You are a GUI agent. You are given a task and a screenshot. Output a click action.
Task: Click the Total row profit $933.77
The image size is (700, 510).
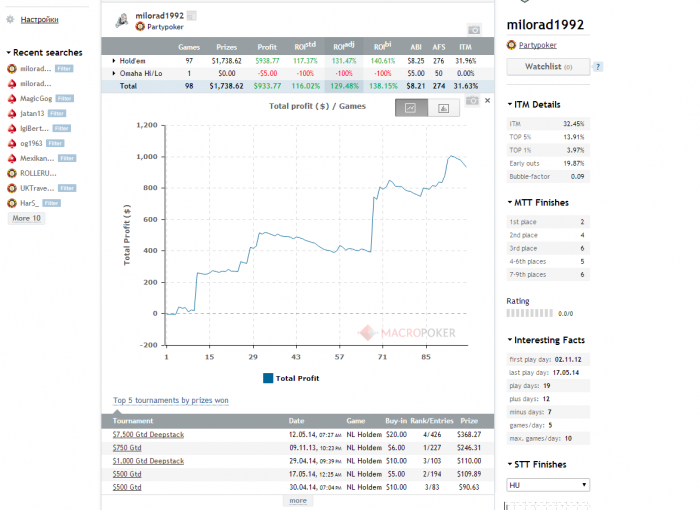(x=267, y=86)
